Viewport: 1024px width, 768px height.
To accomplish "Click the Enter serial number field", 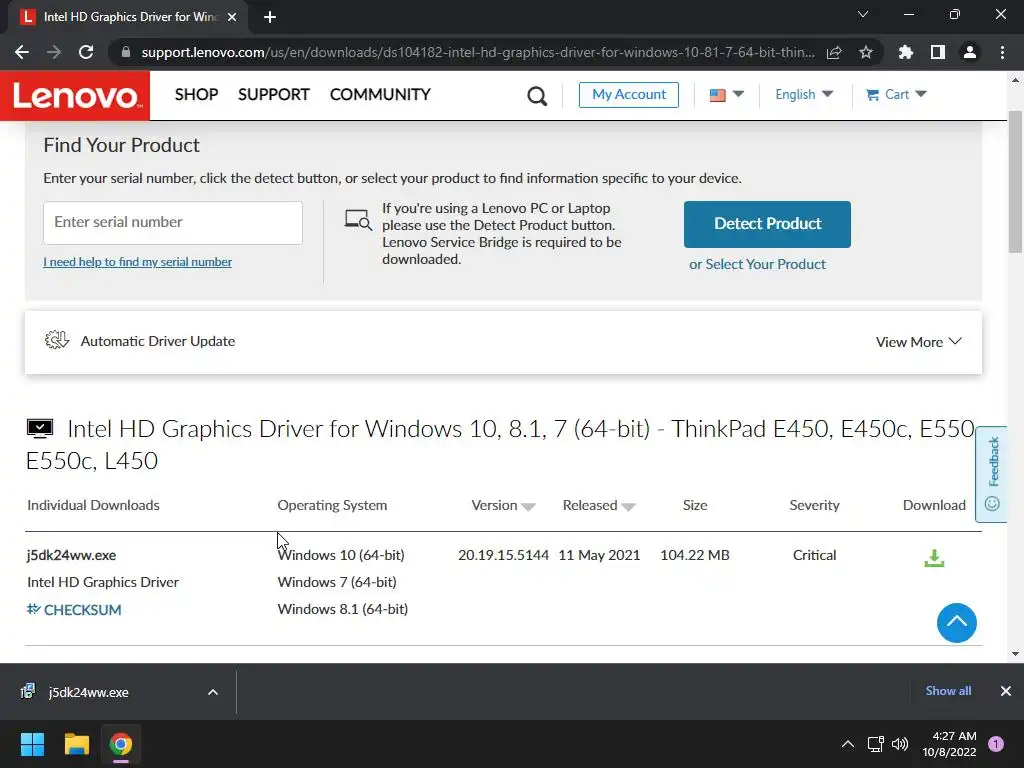I will tap(173, 223).
